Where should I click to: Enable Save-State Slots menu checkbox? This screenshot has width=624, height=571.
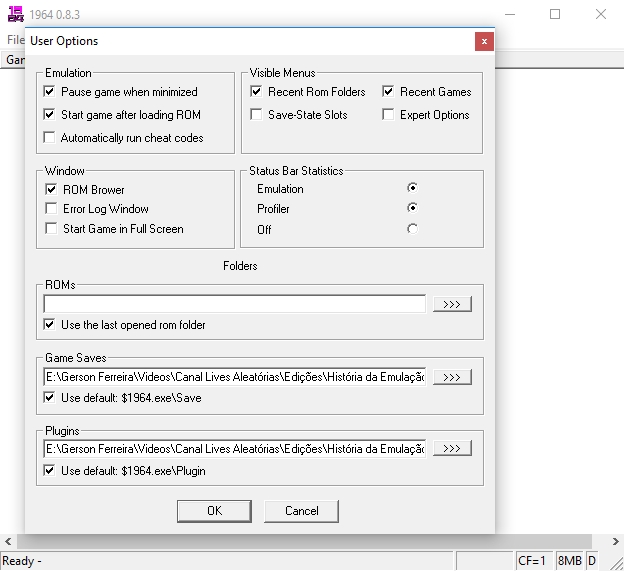pyautogui.click(x=256, y=115)
